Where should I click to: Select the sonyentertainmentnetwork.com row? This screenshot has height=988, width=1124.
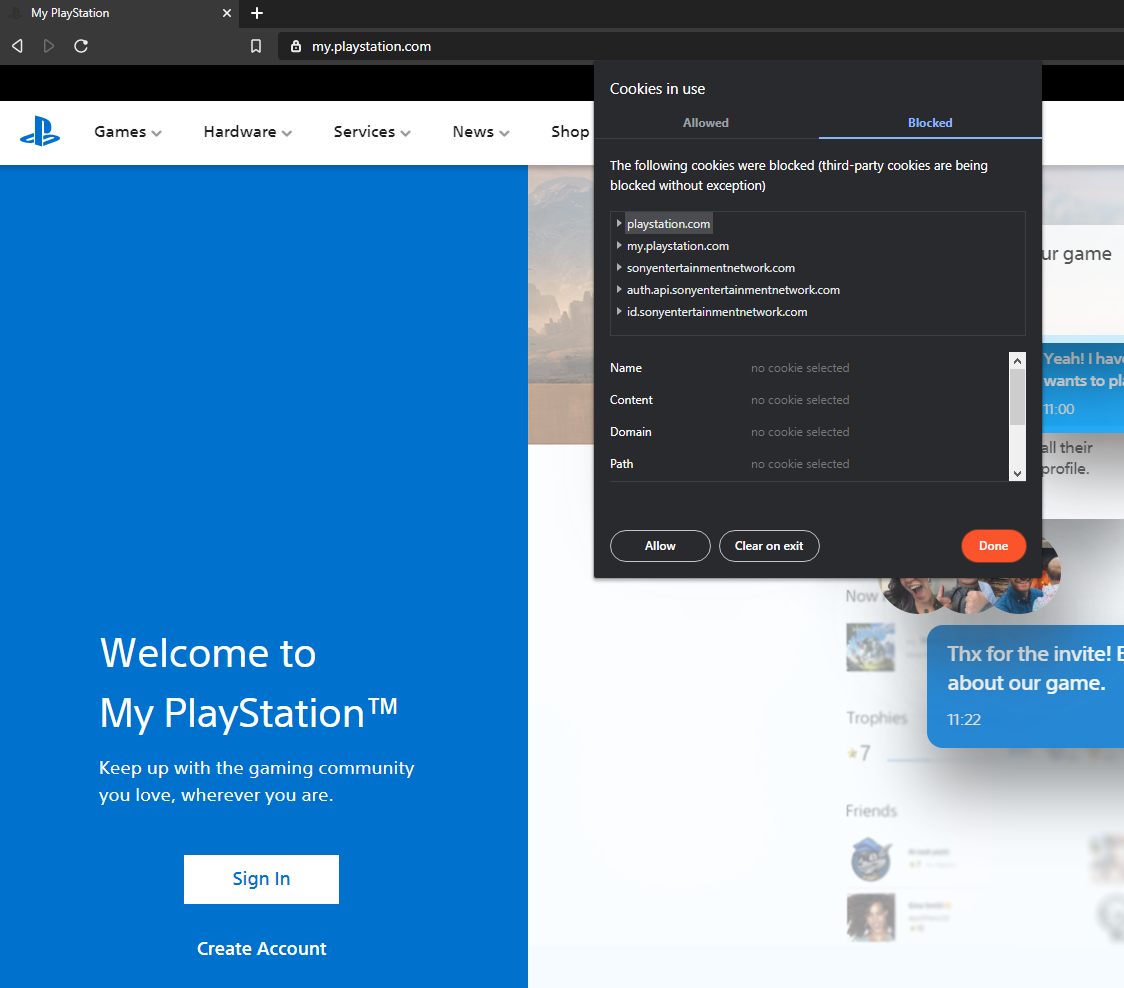(710, 268)
